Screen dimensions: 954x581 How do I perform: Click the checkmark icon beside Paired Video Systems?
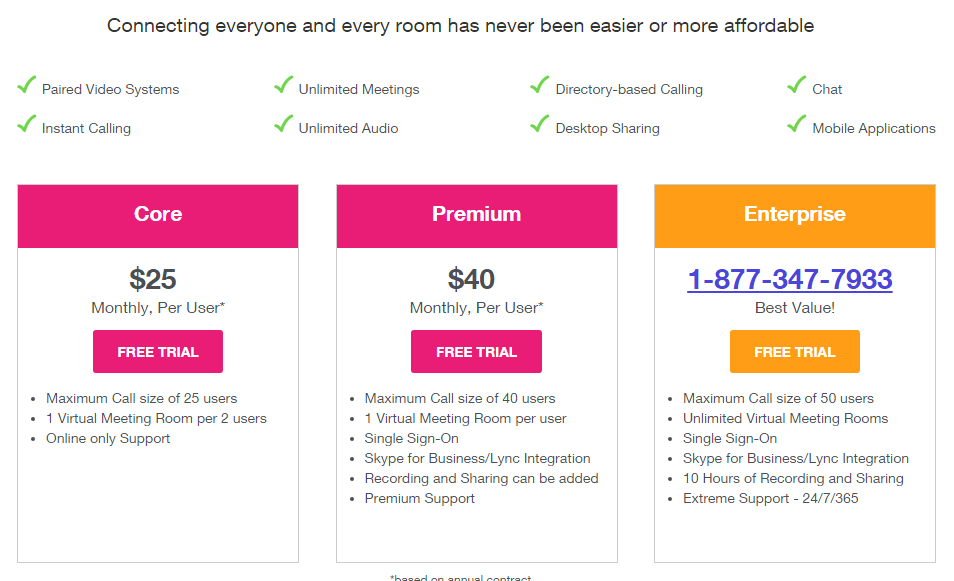click(27, 86)
